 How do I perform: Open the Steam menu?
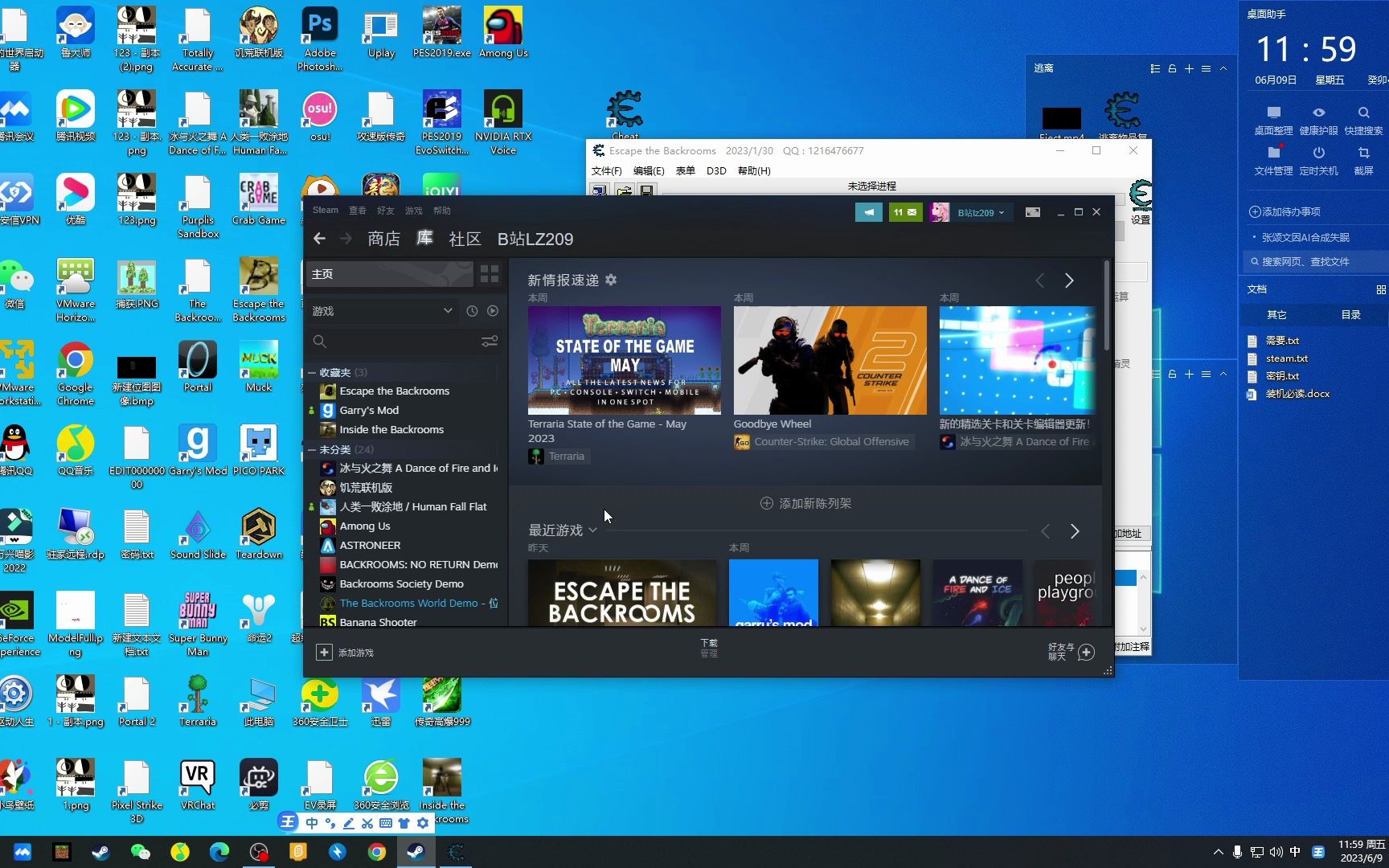coord(326,210)
